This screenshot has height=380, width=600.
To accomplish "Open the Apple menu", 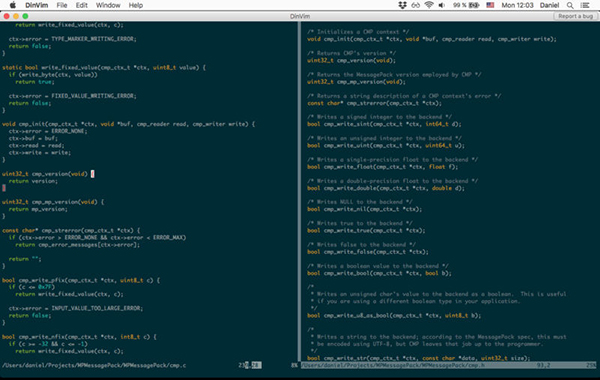I will 13,5.
